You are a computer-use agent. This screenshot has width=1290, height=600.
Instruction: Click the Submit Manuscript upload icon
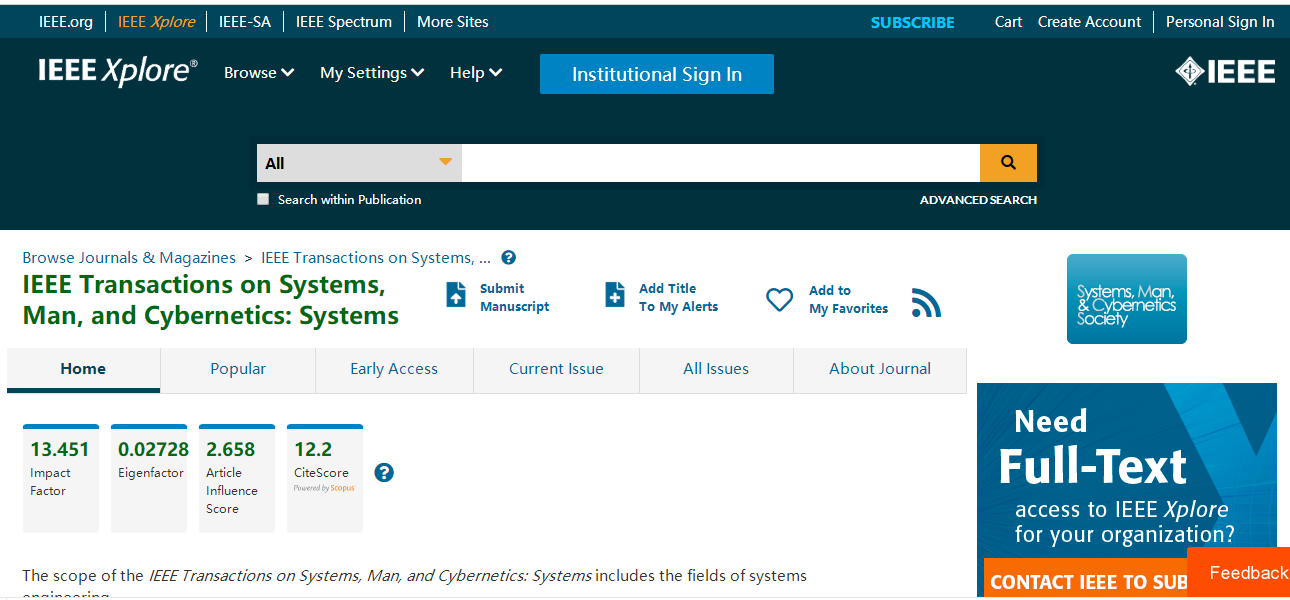point(456,295)
